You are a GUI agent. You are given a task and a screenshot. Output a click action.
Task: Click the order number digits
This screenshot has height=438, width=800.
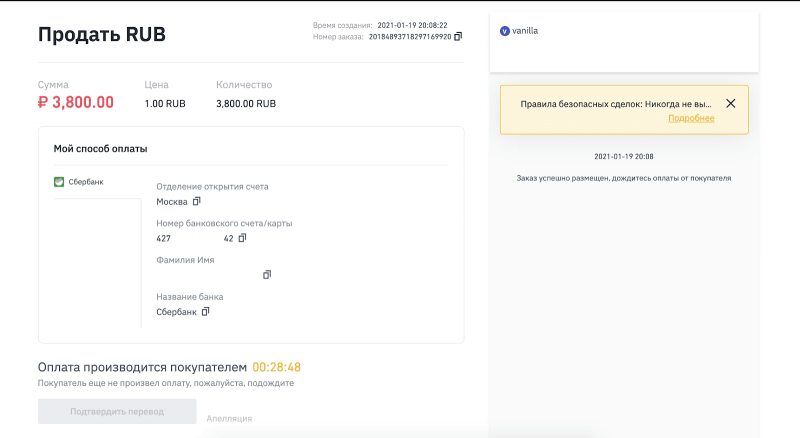(410, 36)
